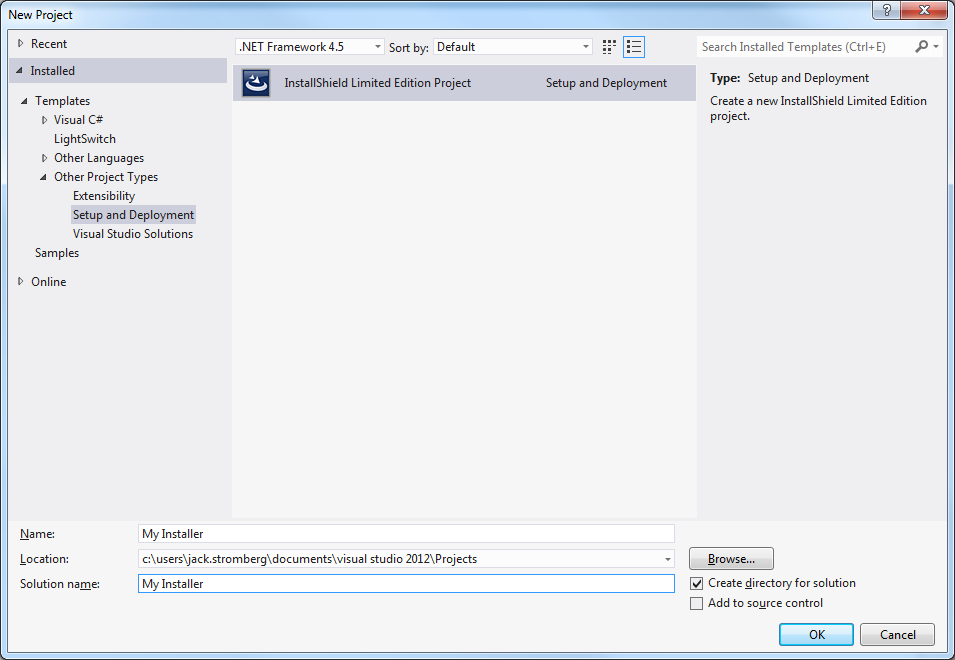Expand the Online section
Screen dimensions: 955x660
click(21, 281)
